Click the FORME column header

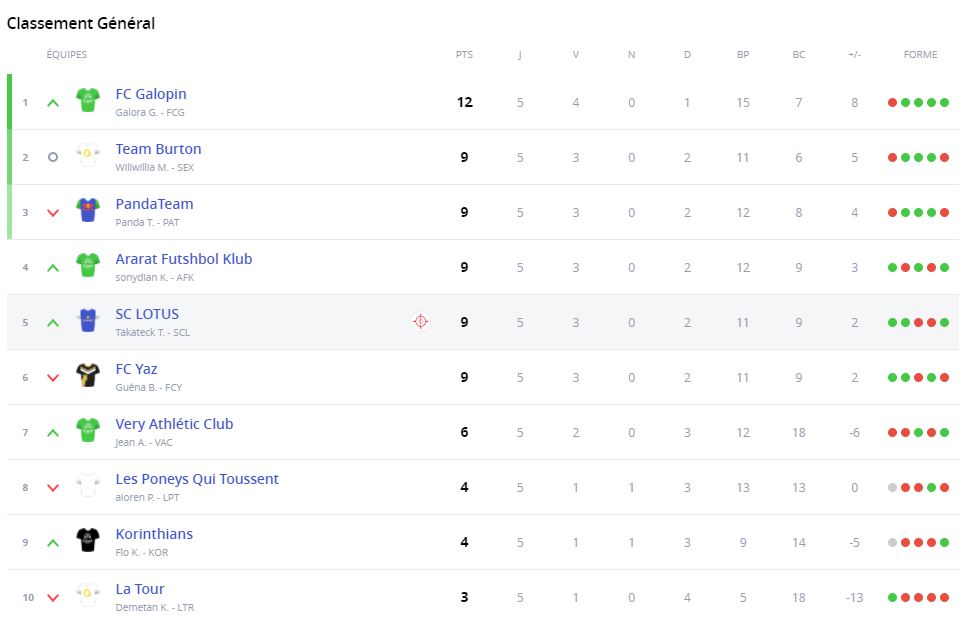[x=920, y=55]
